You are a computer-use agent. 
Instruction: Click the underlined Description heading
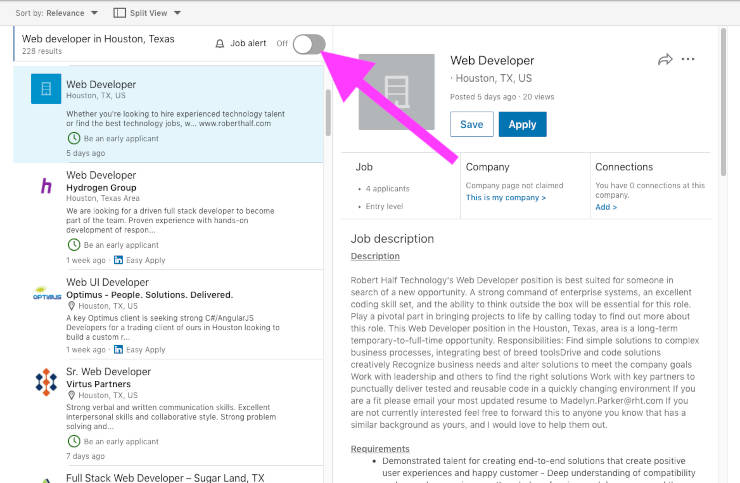[x=375, y=256]
